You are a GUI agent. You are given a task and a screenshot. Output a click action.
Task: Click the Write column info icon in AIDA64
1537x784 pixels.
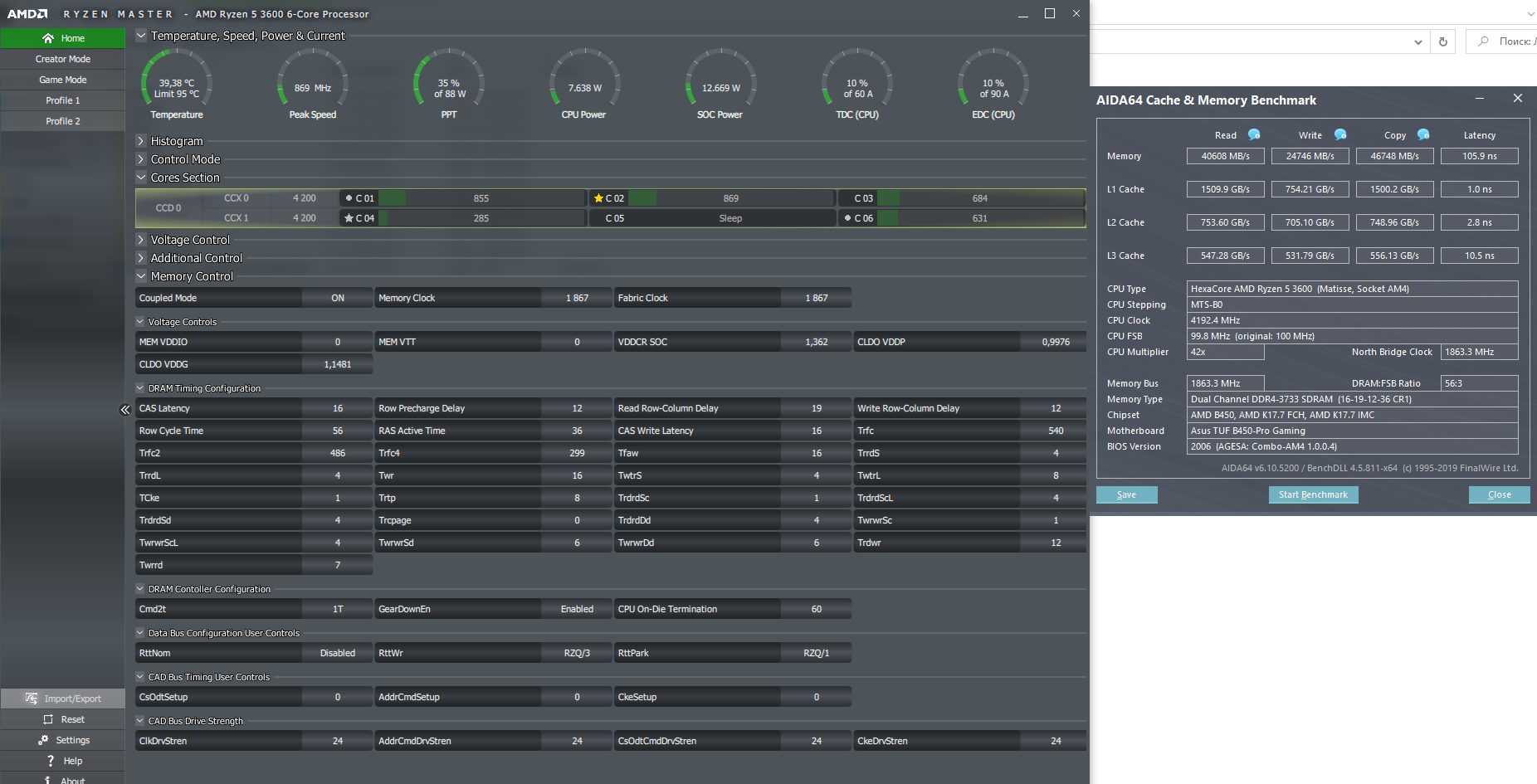tap(1340, 134)
